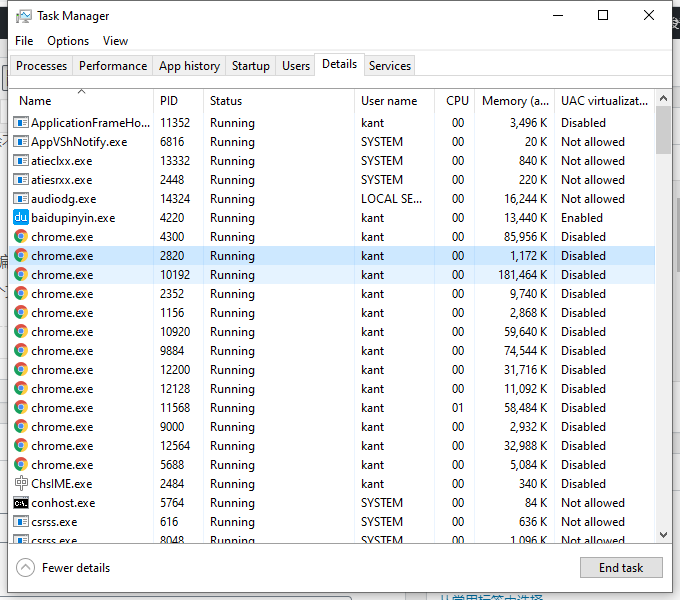Image resolution: width=680 pixels, height=600 pixels.
Task: Click Chrome icon for PID 11568
Action: tap(21, 408)
